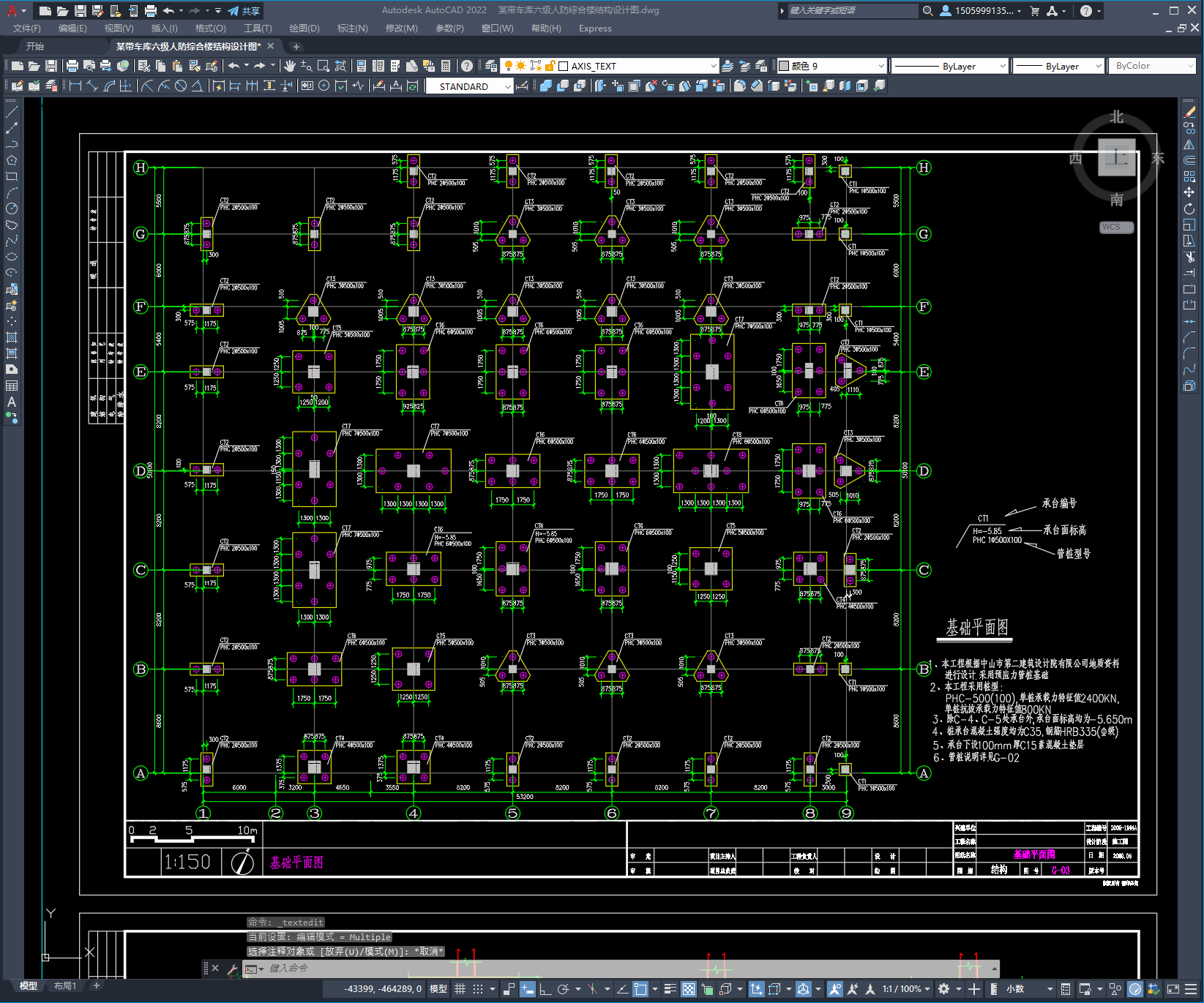Click the command line wrench customize icon
1204x1003 pixels.
tap(233, 969)
